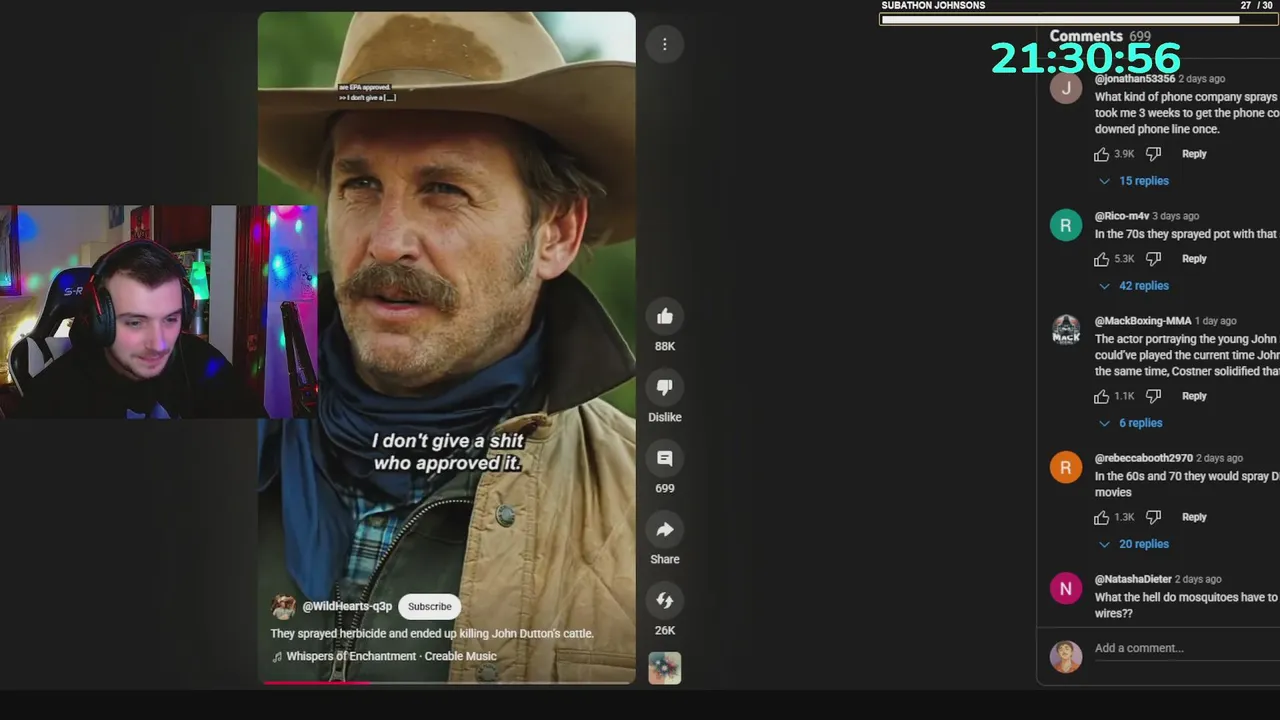1280x720 pixels.
Task: Share the Short video
Action: point(665,530)
